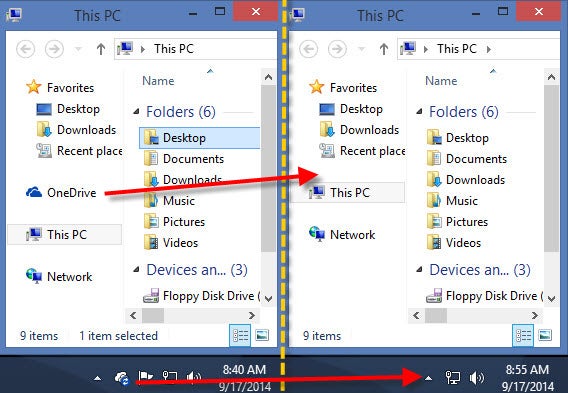Open recent locations dropdown in right window
Image resolution: width=568 pixels, height=393 pixels.
[361, 49]
